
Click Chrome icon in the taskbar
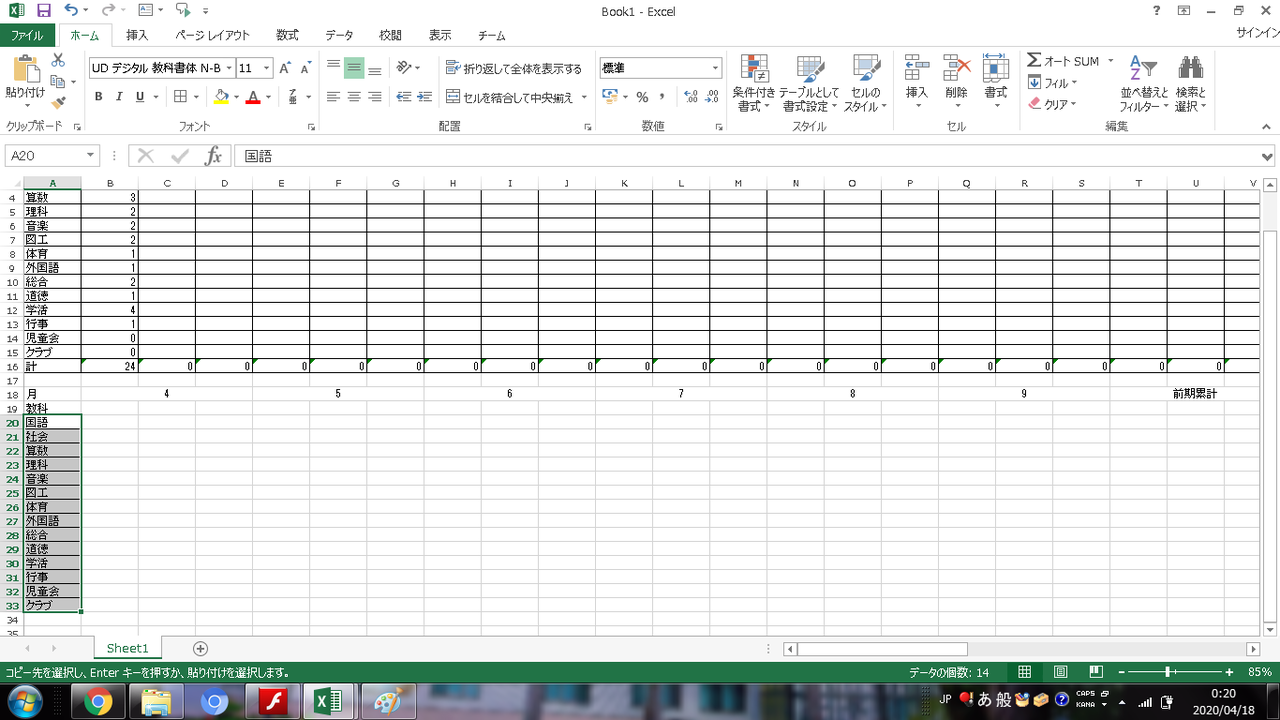(x=98, y=702)
